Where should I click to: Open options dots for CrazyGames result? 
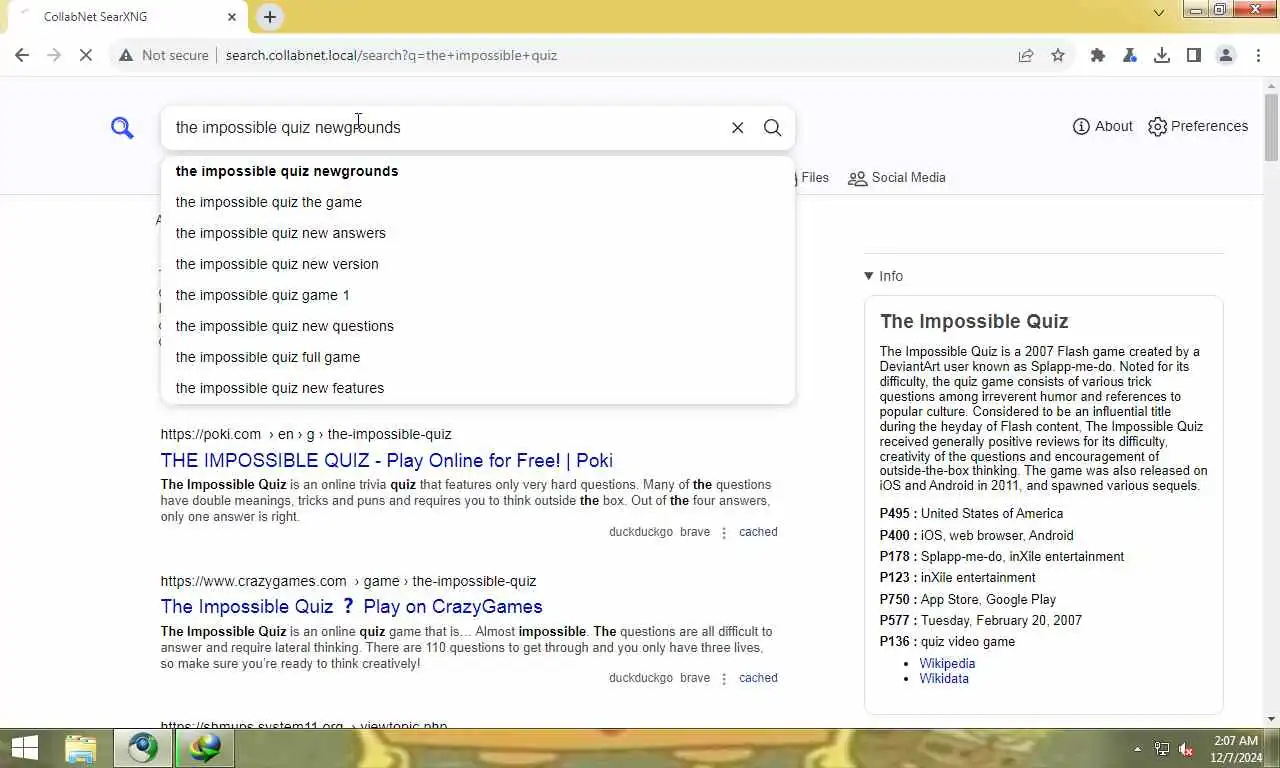(724, 678)
